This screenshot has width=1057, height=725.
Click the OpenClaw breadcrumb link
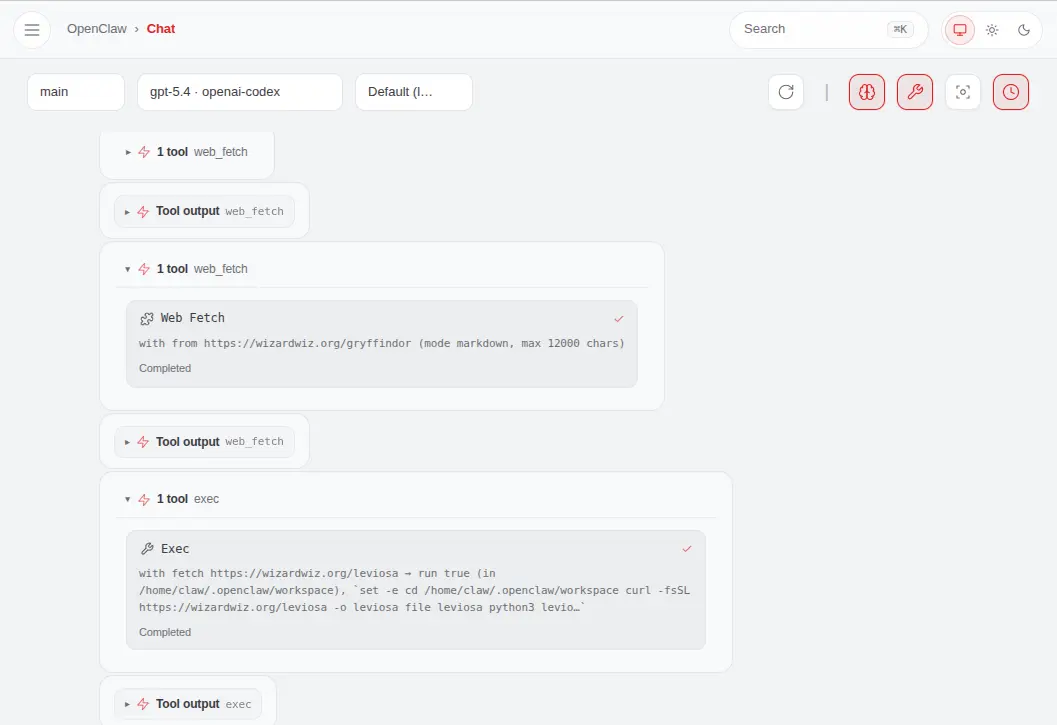click(96, 29)
